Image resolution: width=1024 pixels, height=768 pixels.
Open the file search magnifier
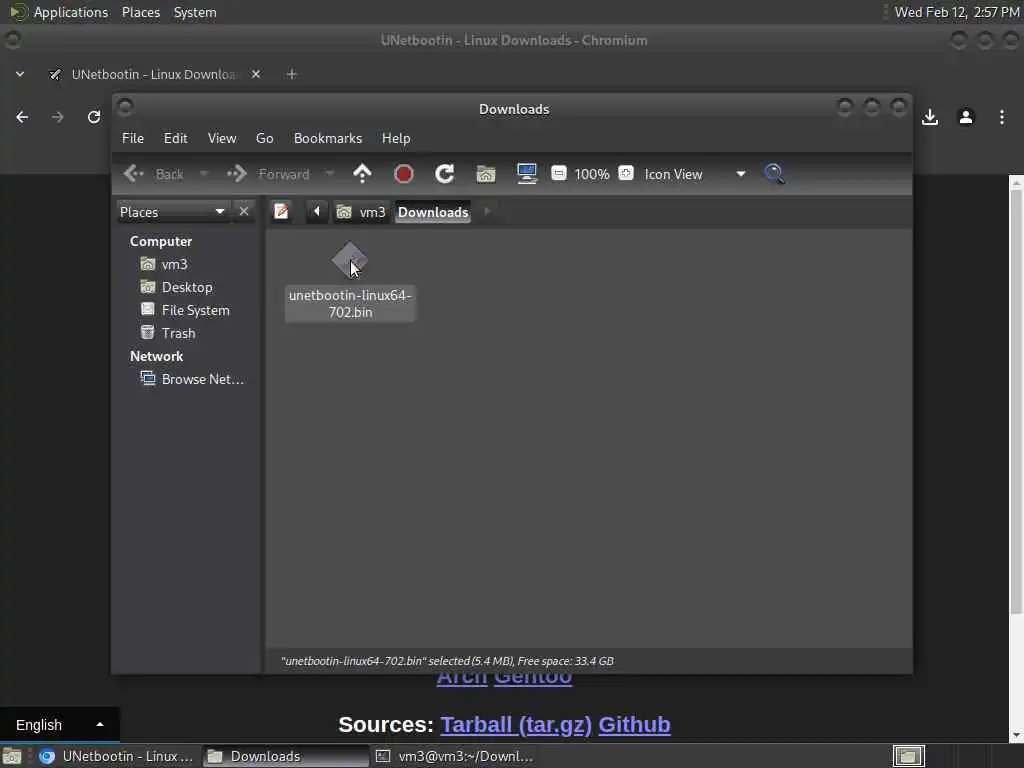775,174
